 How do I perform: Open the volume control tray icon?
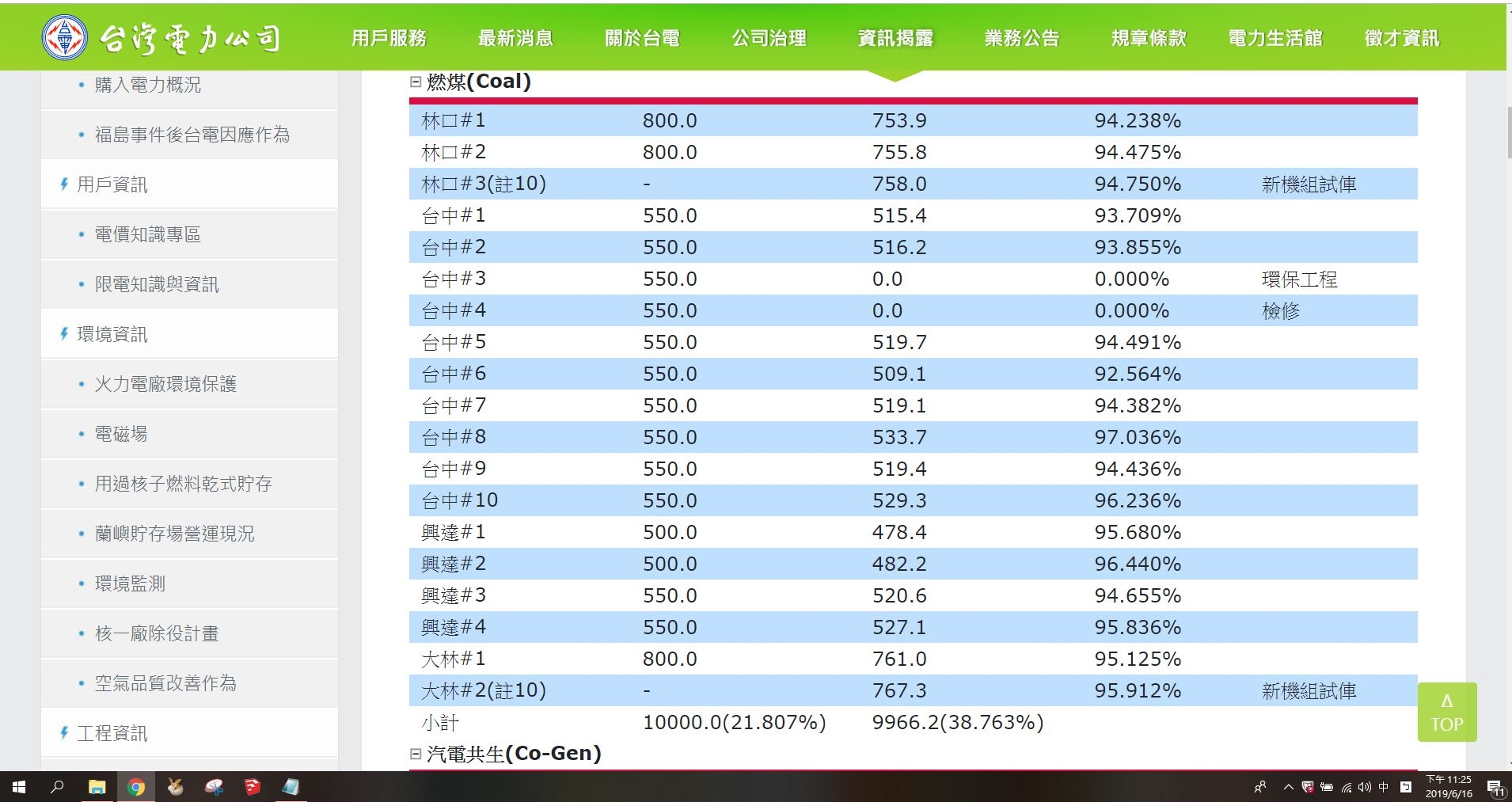click(1364, 787)
